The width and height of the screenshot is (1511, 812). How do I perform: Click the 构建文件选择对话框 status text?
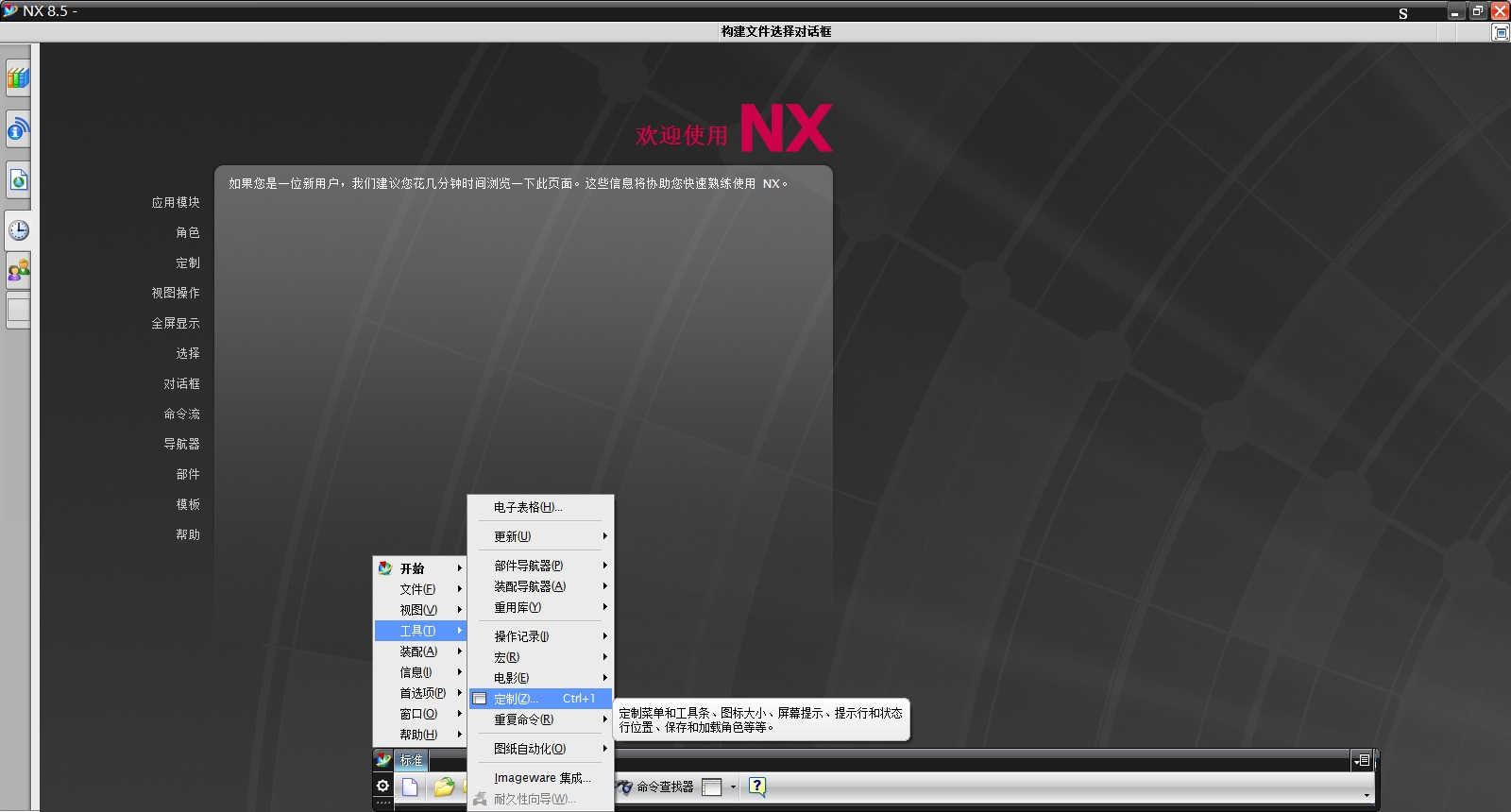[776, 31]
